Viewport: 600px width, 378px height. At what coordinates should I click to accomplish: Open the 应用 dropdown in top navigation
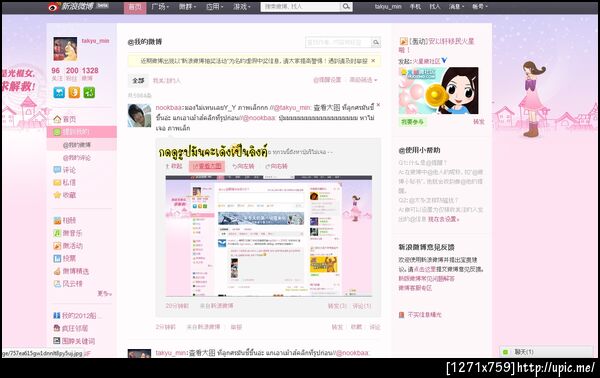[215, 7]
